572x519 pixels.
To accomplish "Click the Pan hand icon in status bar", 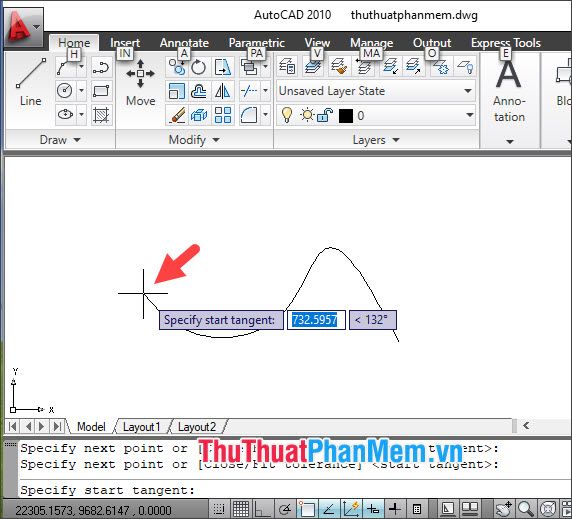I will click(x=504, y=509).
